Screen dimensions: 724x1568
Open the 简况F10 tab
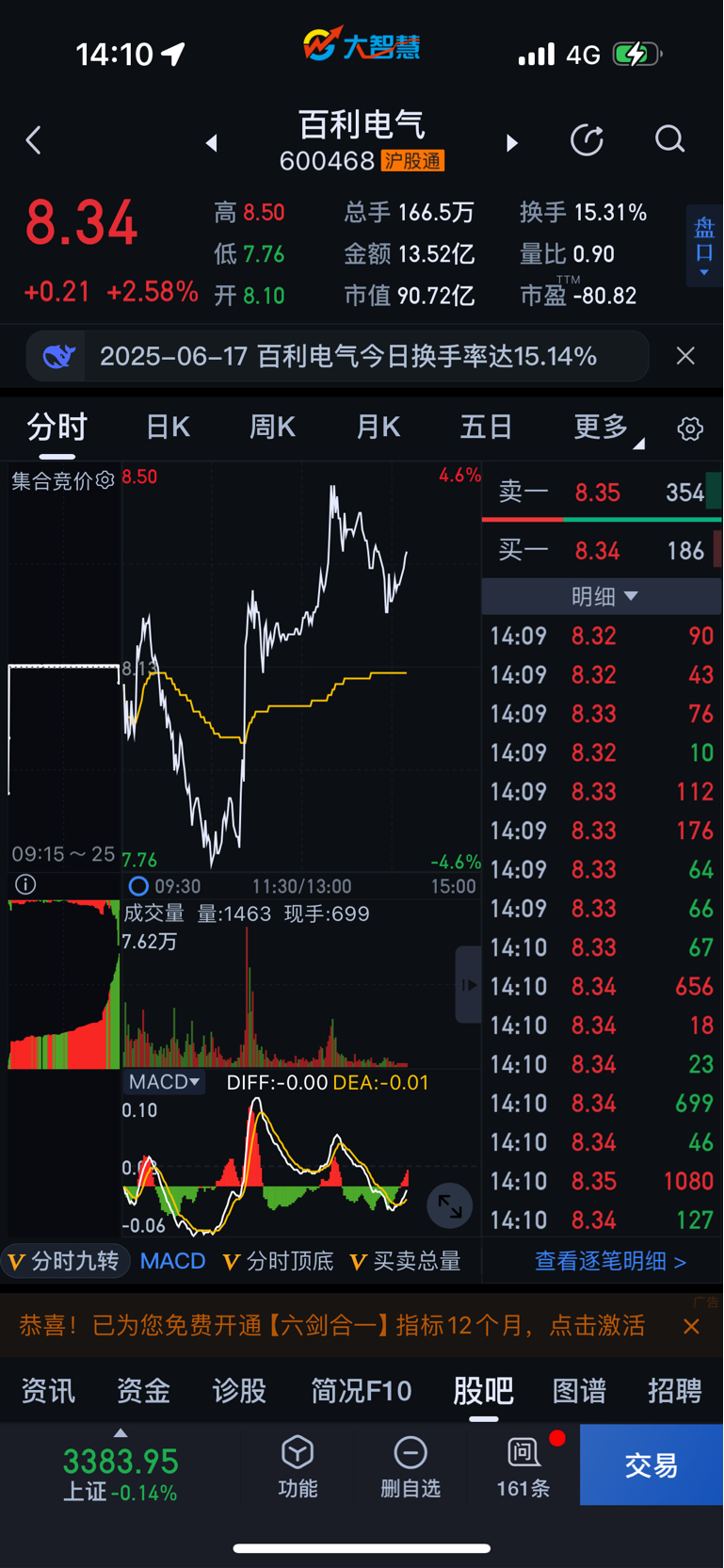point(362,1391)
